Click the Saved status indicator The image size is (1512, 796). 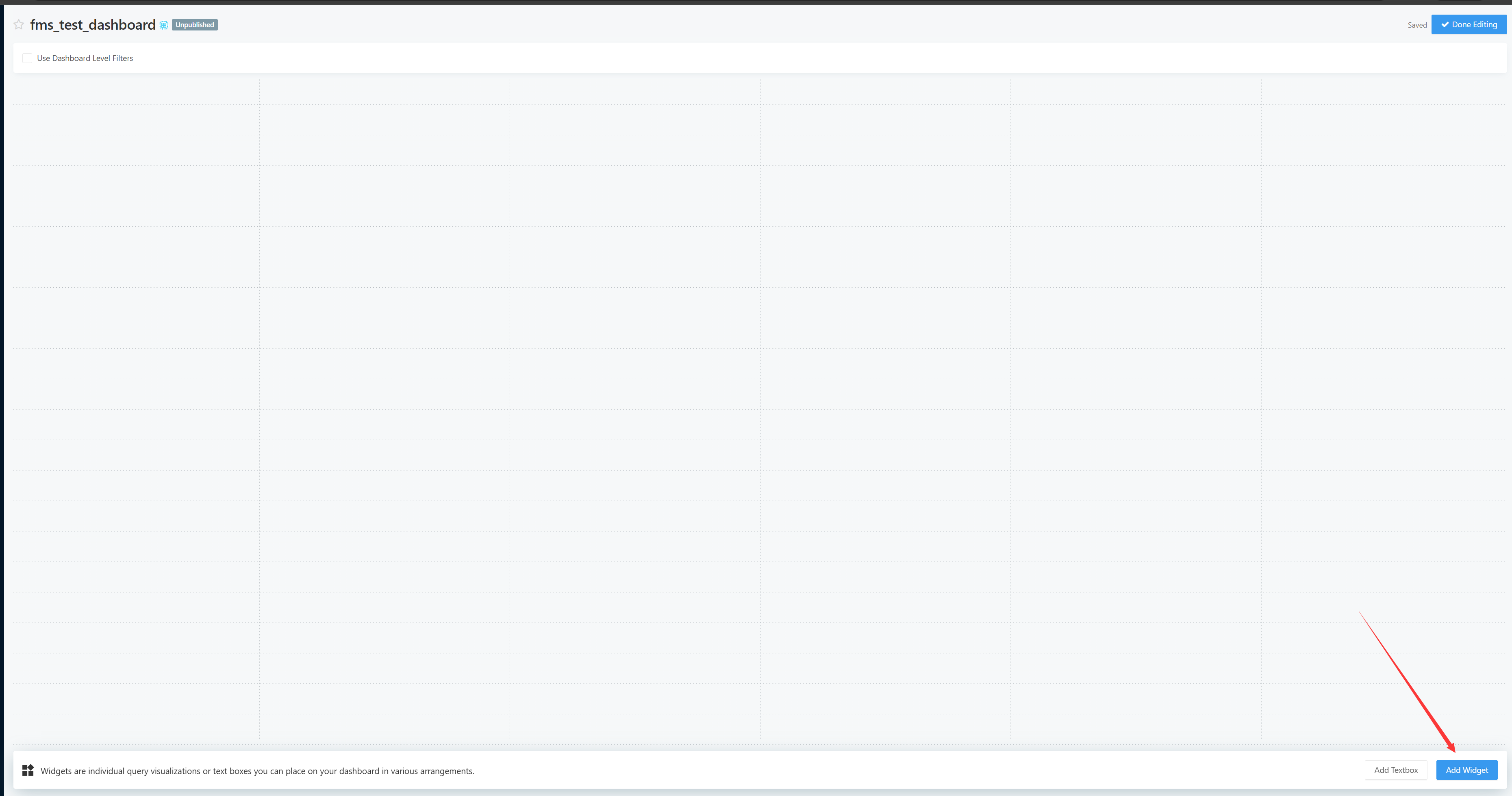[1417, 25]
